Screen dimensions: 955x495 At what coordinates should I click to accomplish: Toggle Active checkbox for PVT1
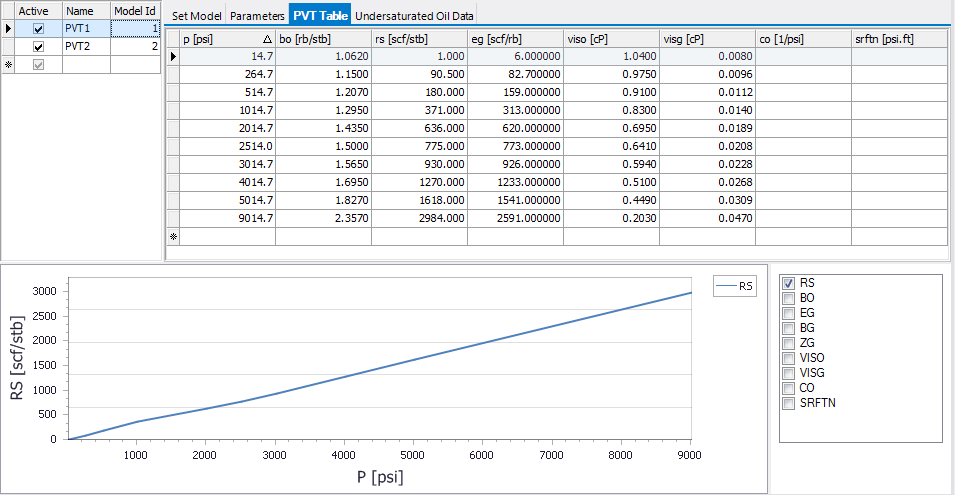click(x=39, y=29)
